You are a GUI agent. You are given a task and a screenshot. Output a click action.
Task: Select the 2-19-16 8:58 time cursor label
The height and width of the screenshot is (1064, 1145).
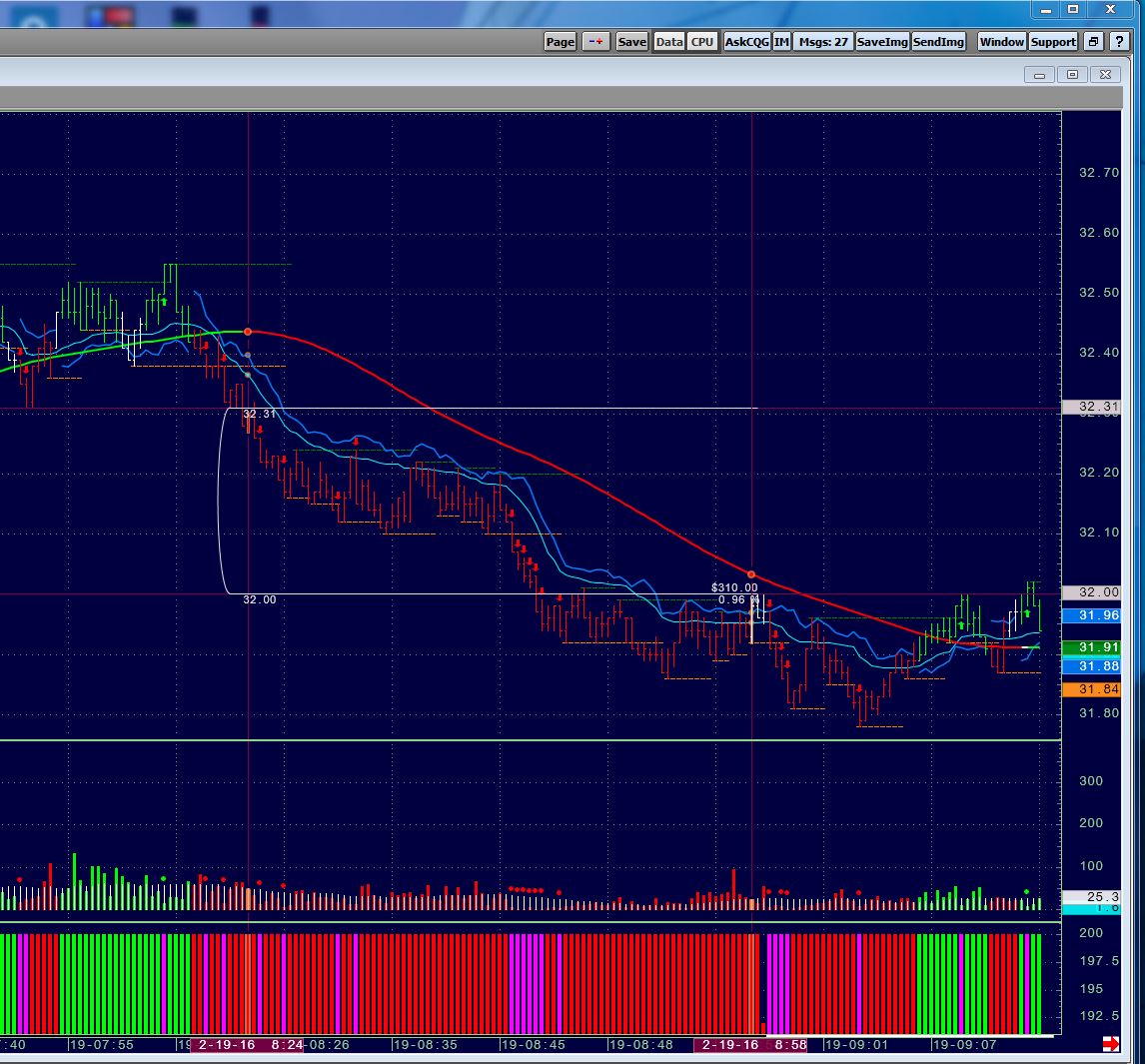click(x=750, y=1045)
